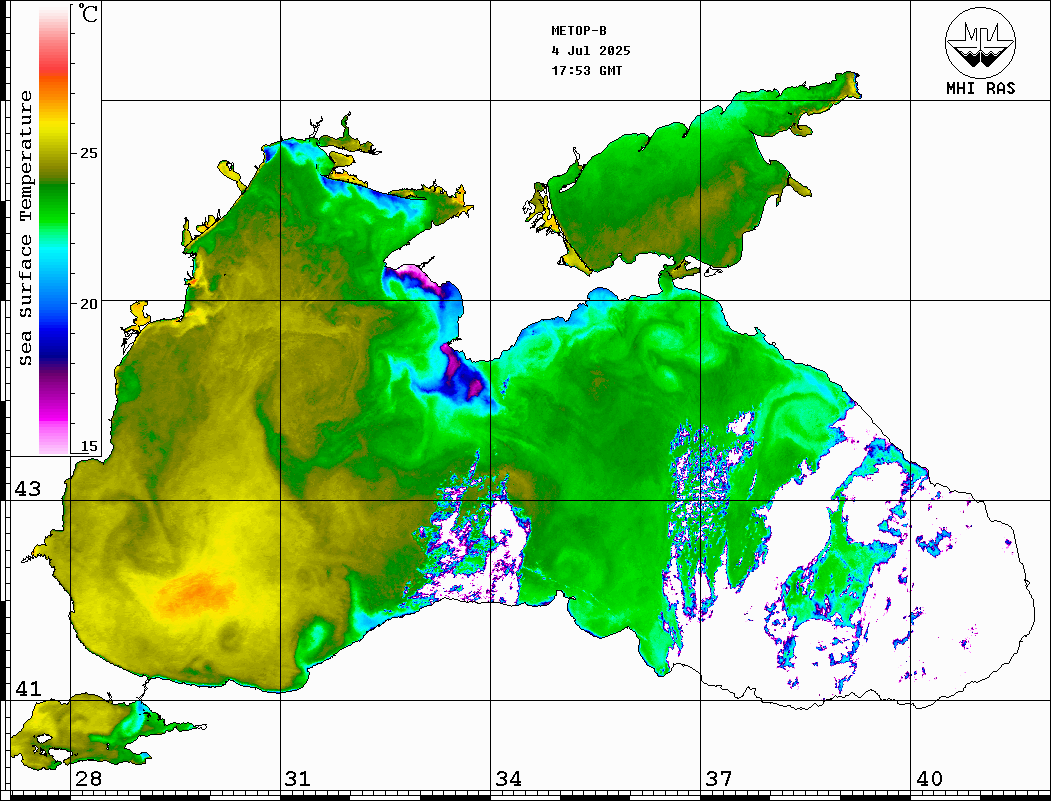
Task: Click the MHI RAS logo emblem
Action: coord(980,42)
